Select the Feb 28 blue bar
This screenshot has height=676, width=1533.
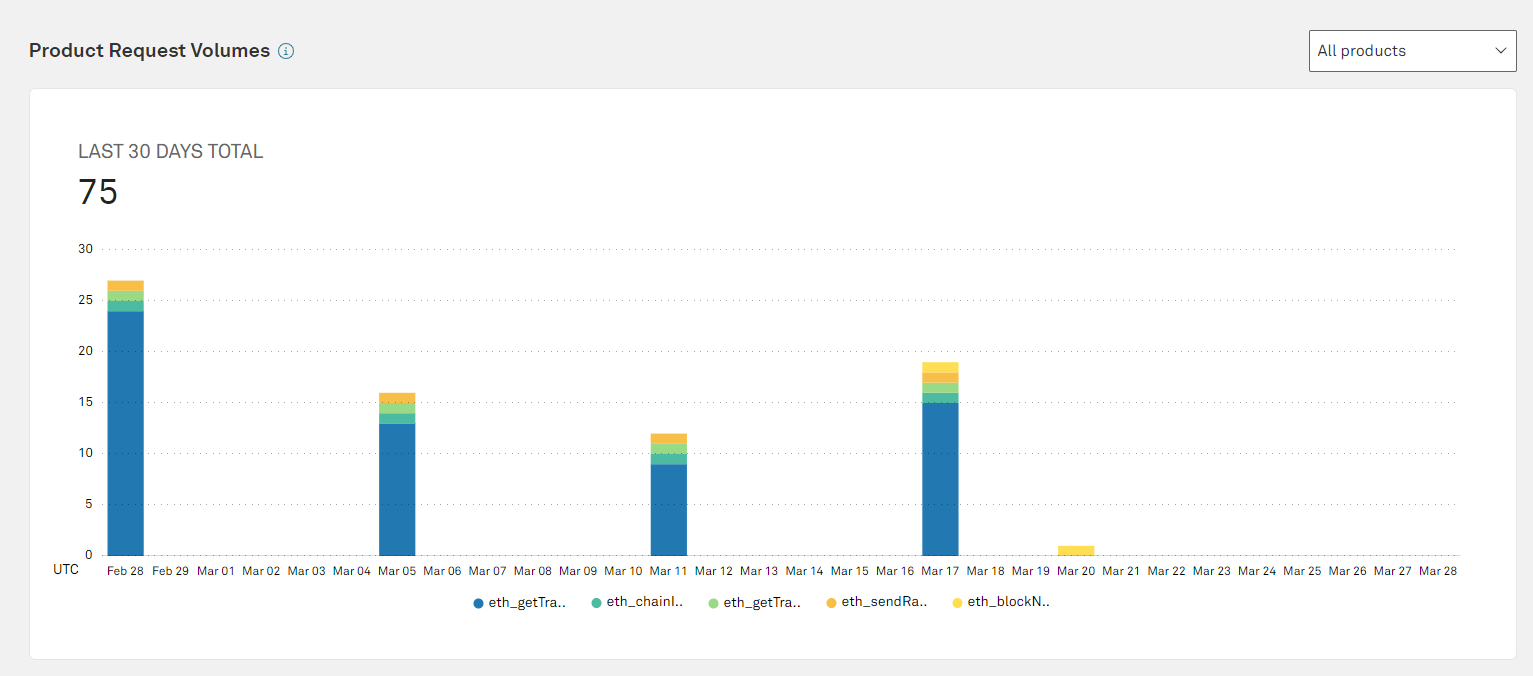126,433
